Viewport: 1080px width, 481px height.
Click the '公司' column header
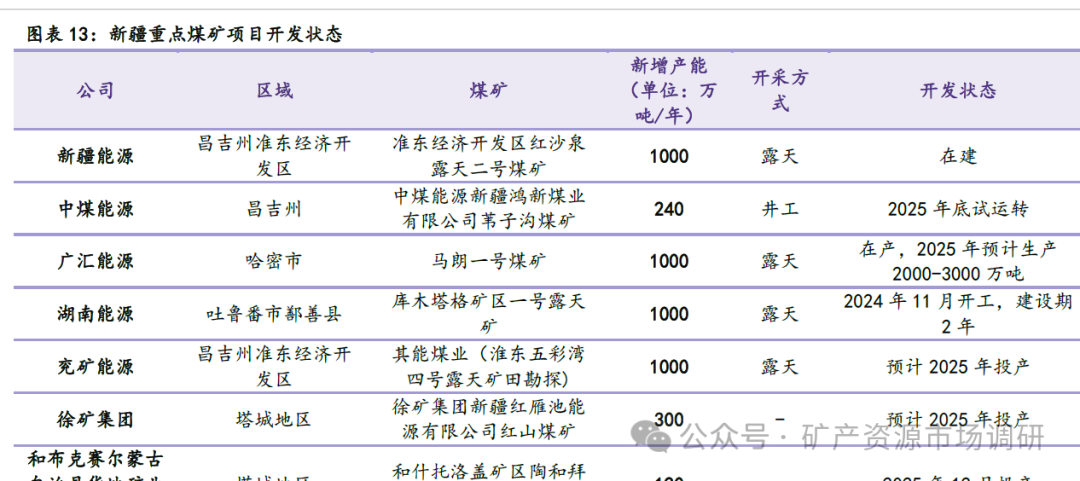tap(95, 90)
